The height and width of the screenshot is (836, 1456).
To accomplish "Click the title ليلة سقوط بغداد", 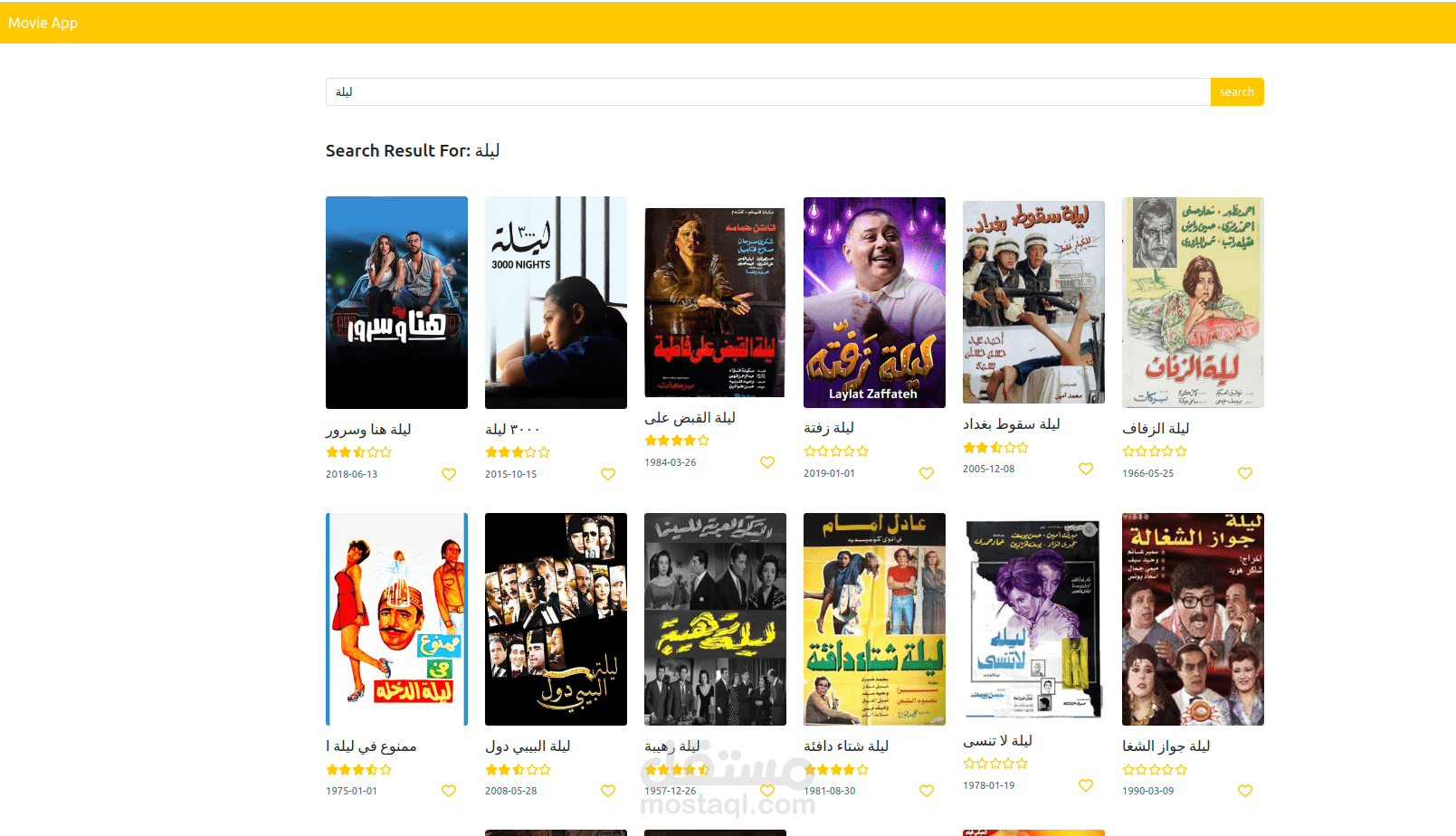I will 1012,423.
